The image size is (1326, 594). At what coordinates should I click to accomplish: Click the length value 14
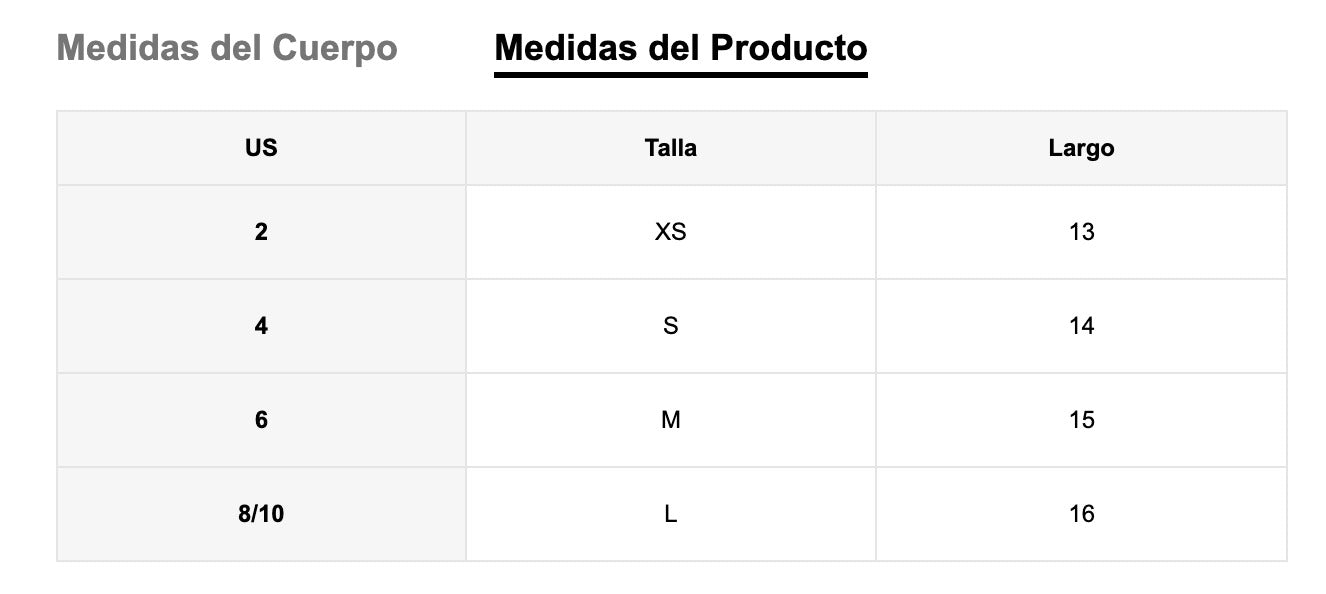1081,326
